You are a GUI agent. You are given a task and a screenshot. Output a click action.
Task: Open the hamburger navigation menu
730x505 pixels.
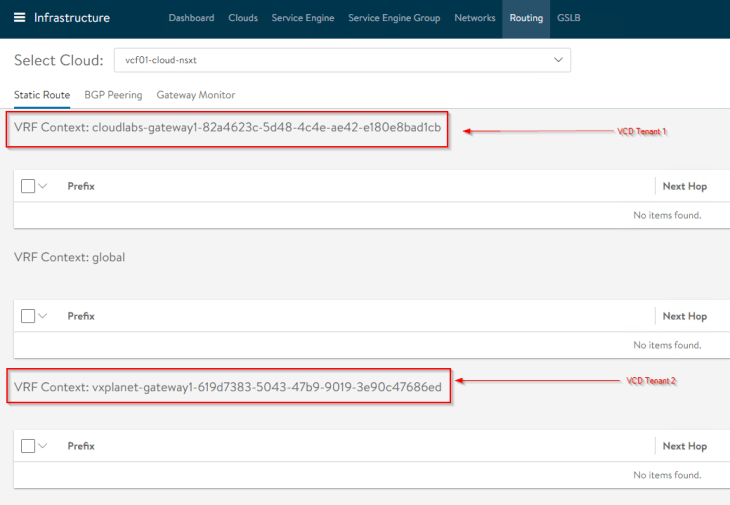pos(20,18)
